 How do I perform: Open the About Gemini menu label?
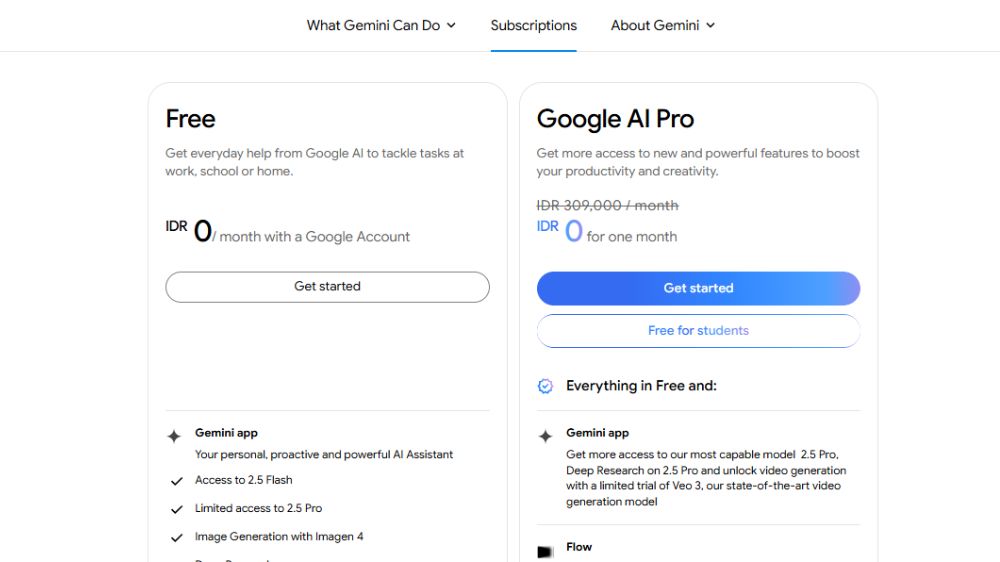tap(655, 25)
